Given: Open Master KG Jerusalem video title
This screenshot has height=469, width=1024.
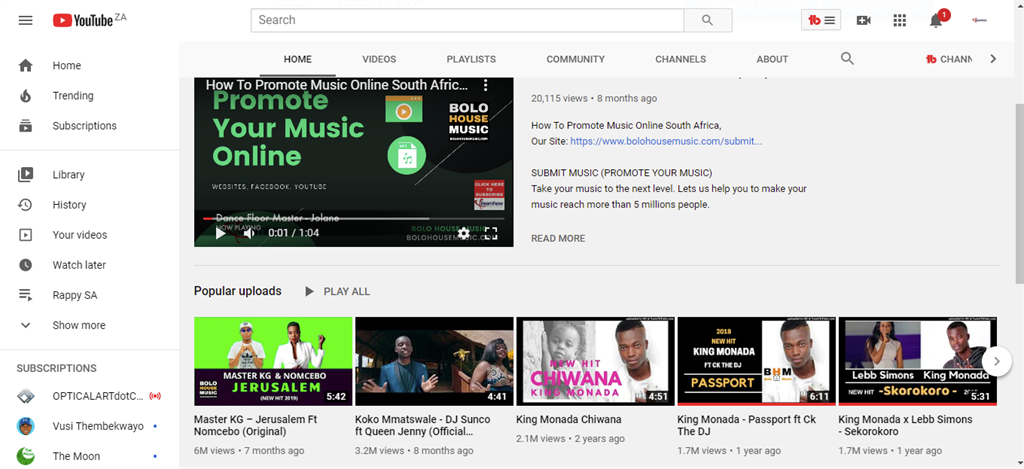Looking at the screenshot, I should (x=256, y=425).
